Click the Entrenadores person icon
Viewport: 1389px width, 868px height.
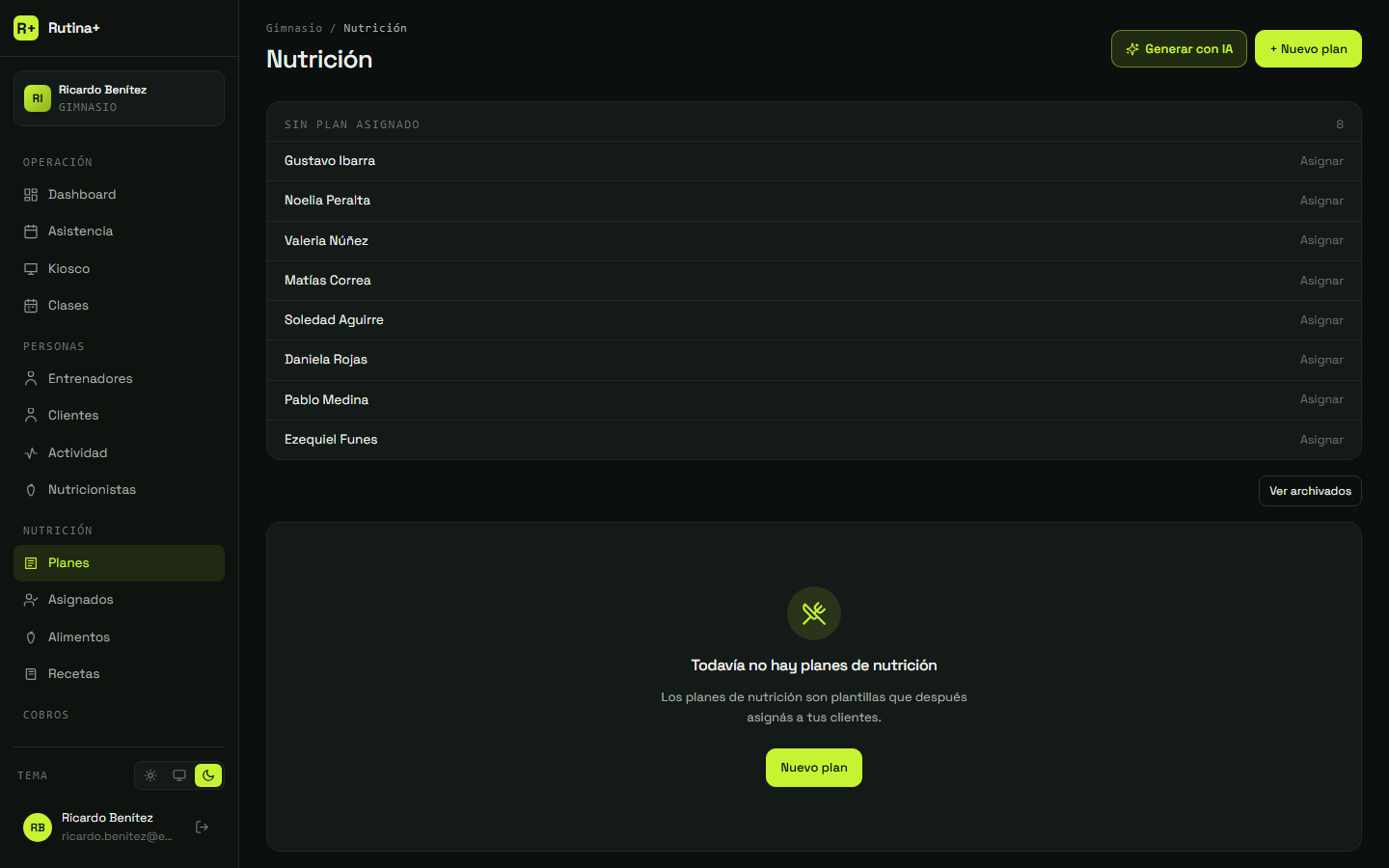click(31, 379)
